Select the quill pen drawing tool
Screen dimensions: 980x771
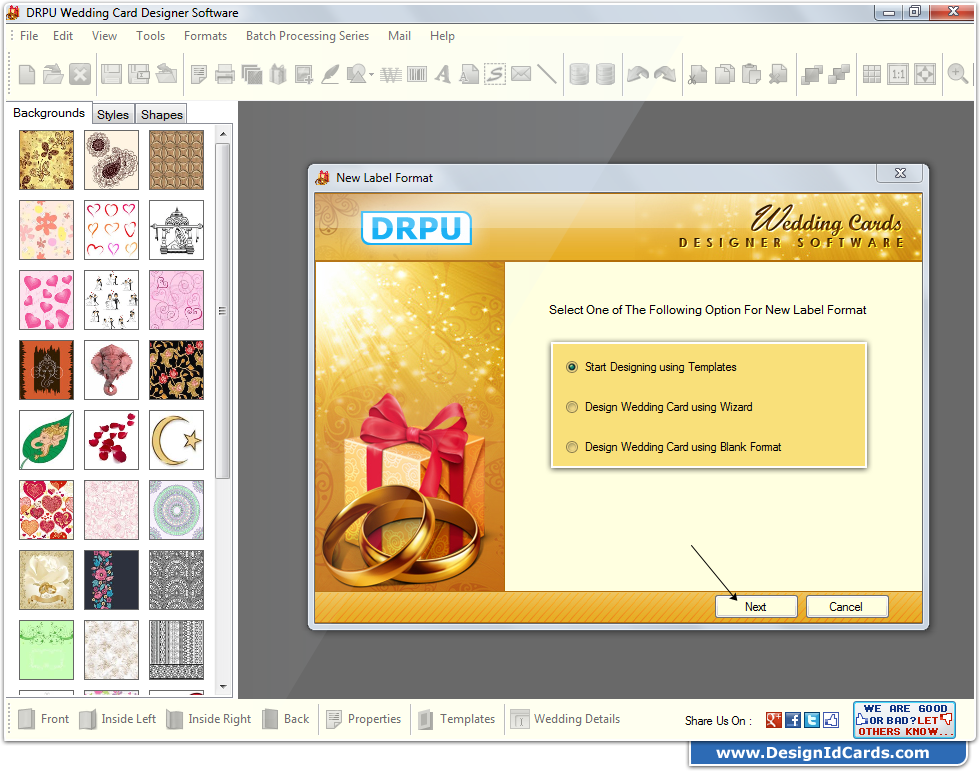(x=330, y=74)
